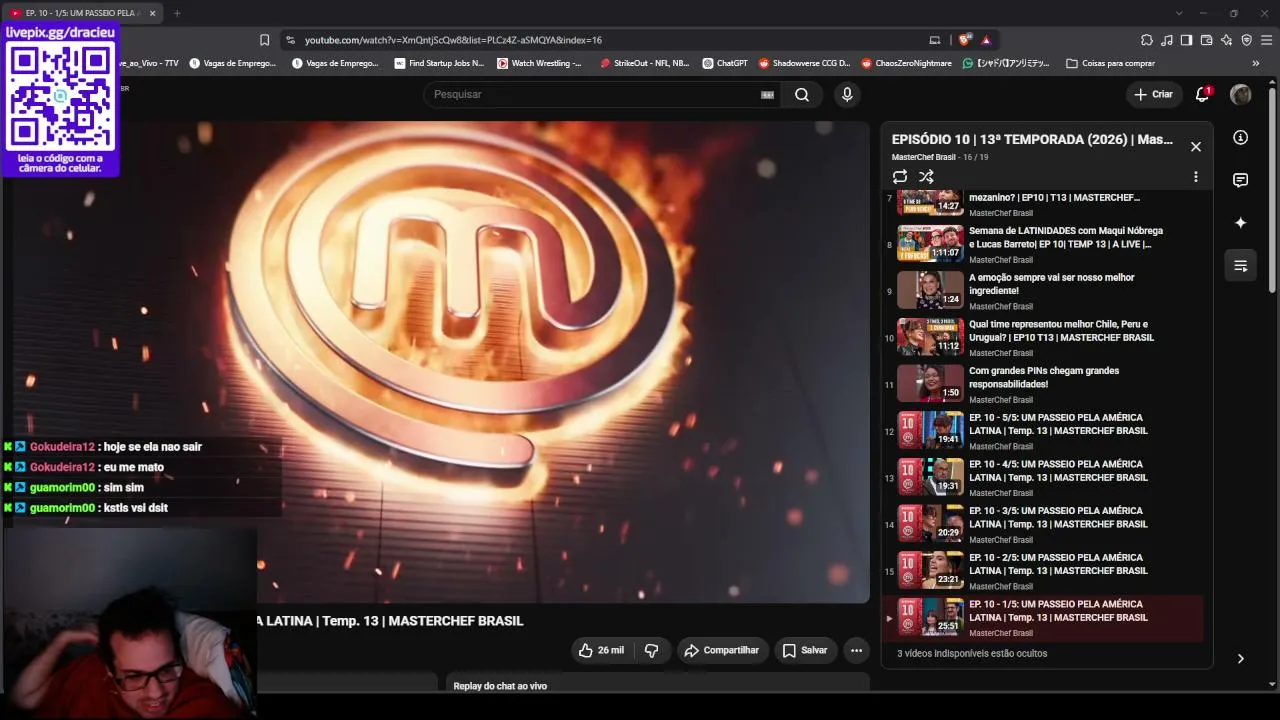Toggle playlist loop button
This screenshot has width=1280, height=720.
click(900, 177)
